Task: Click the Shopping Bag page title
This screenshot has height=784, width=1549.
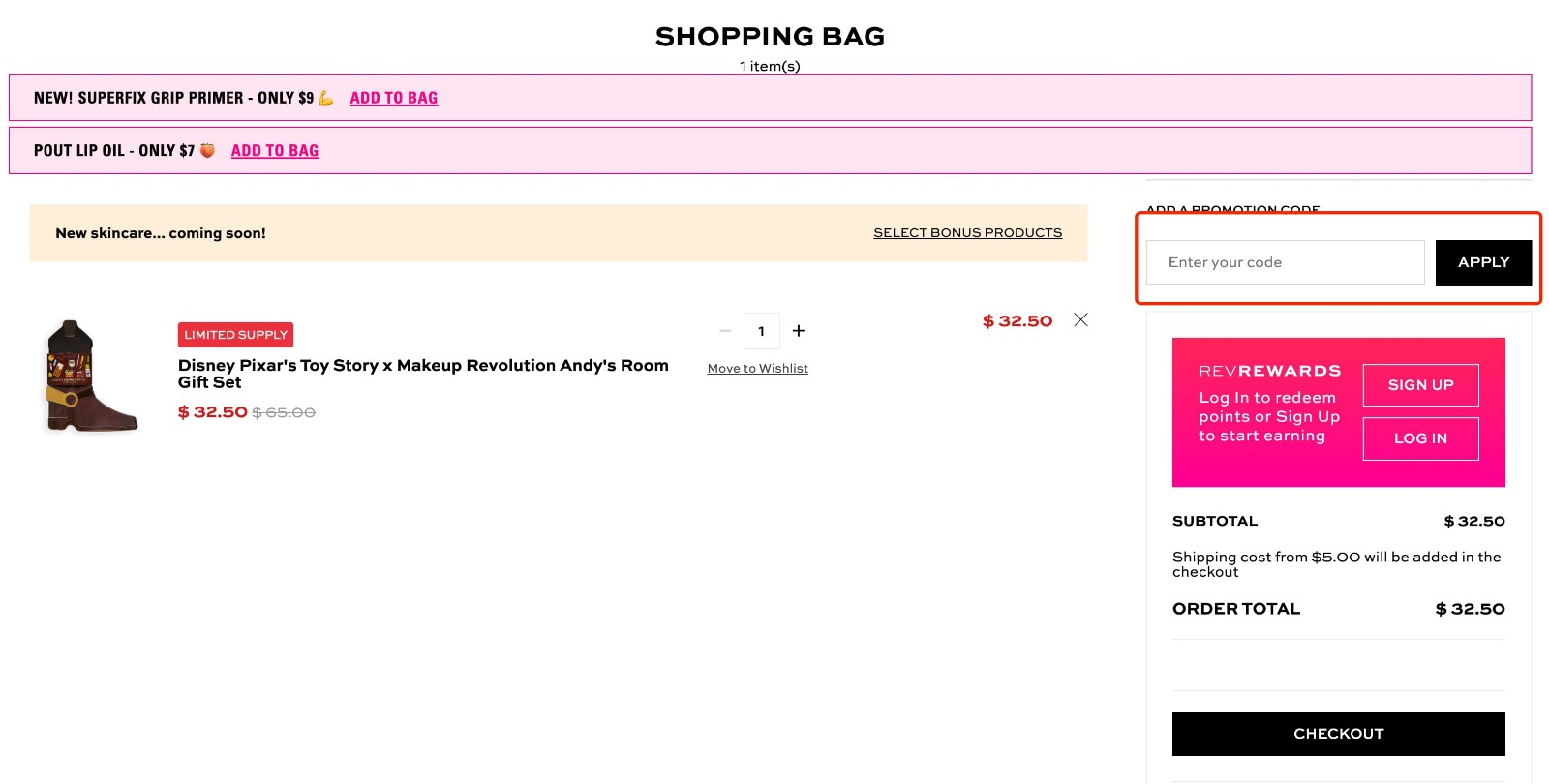Action: (770, 36)
